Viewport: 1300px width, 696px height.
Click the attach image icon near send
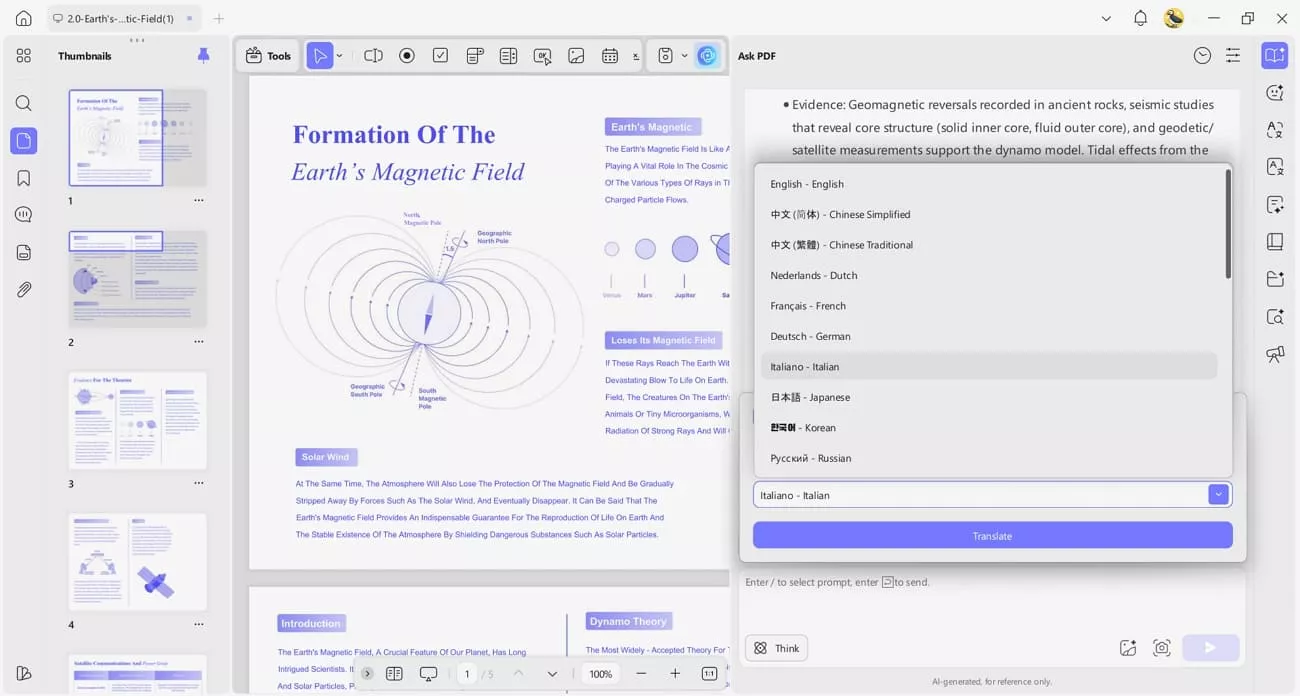[1128, 648]
